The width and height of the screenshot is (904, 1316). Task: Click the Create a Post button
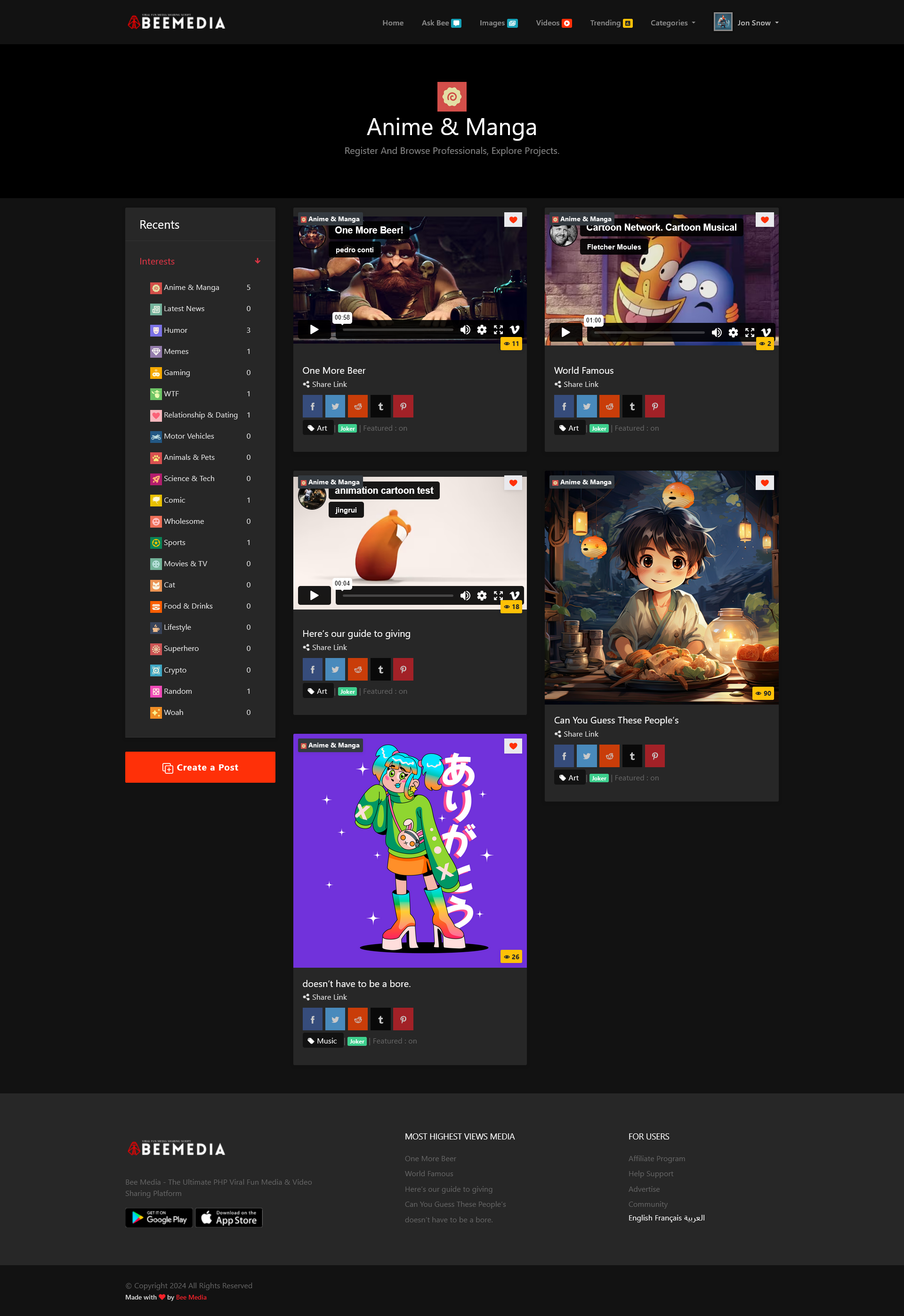point(200,767)
